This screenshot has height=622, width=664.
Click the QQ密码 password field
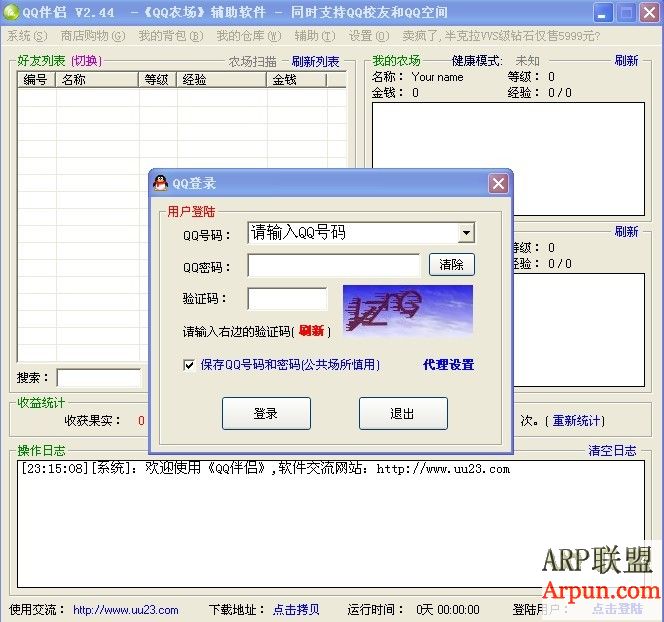(334, 265)
